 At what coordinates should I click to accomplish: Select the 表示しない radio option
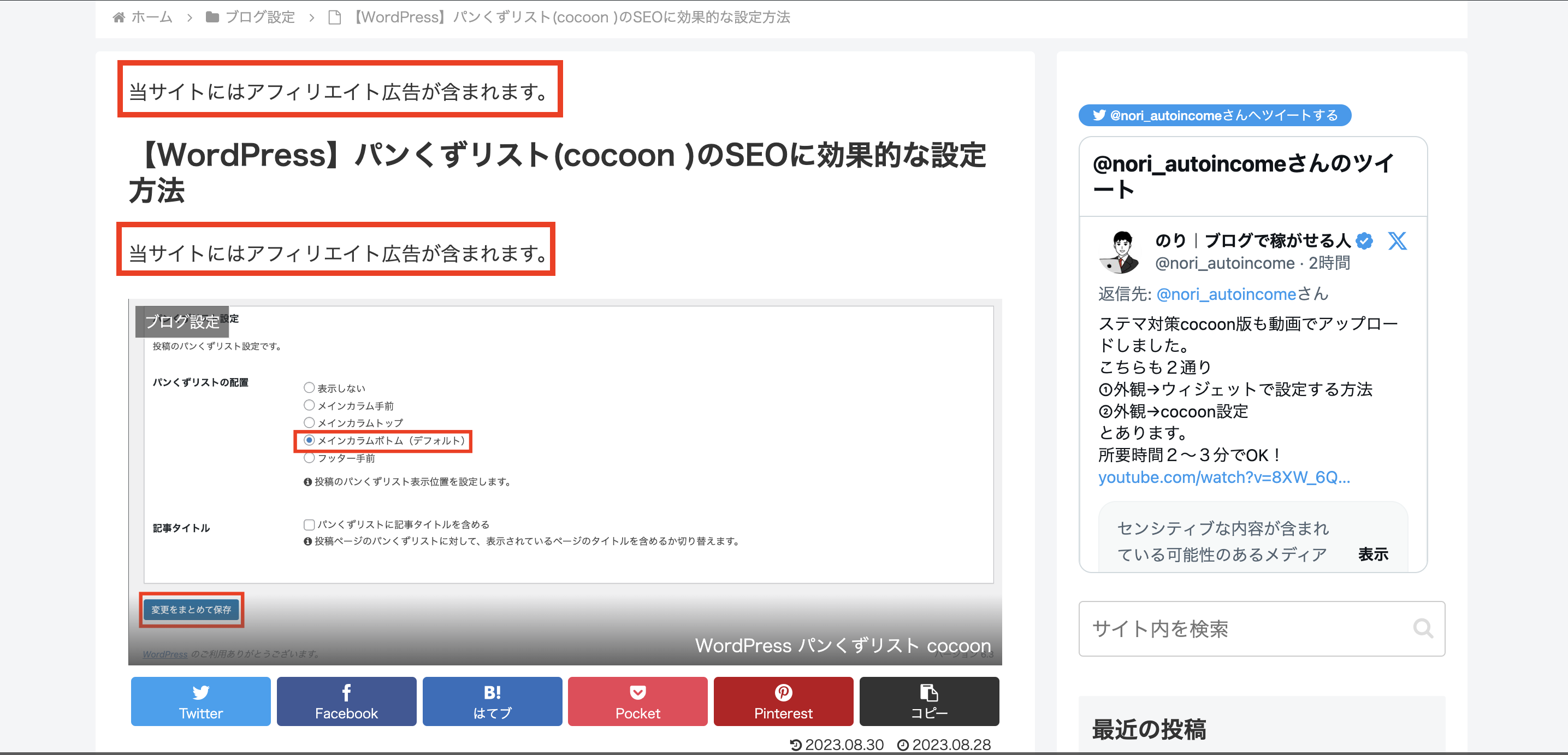click(x=309, y=387)
